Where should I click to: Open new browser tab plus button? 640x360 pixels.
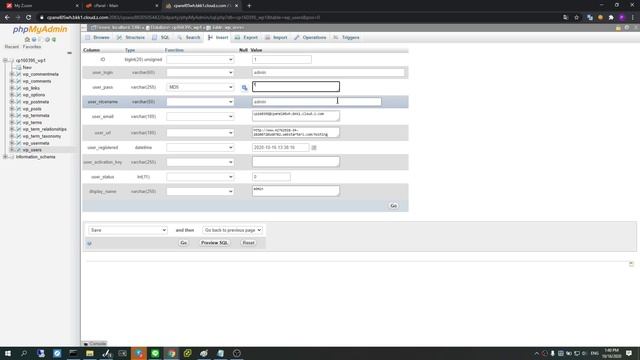point(249,6)
